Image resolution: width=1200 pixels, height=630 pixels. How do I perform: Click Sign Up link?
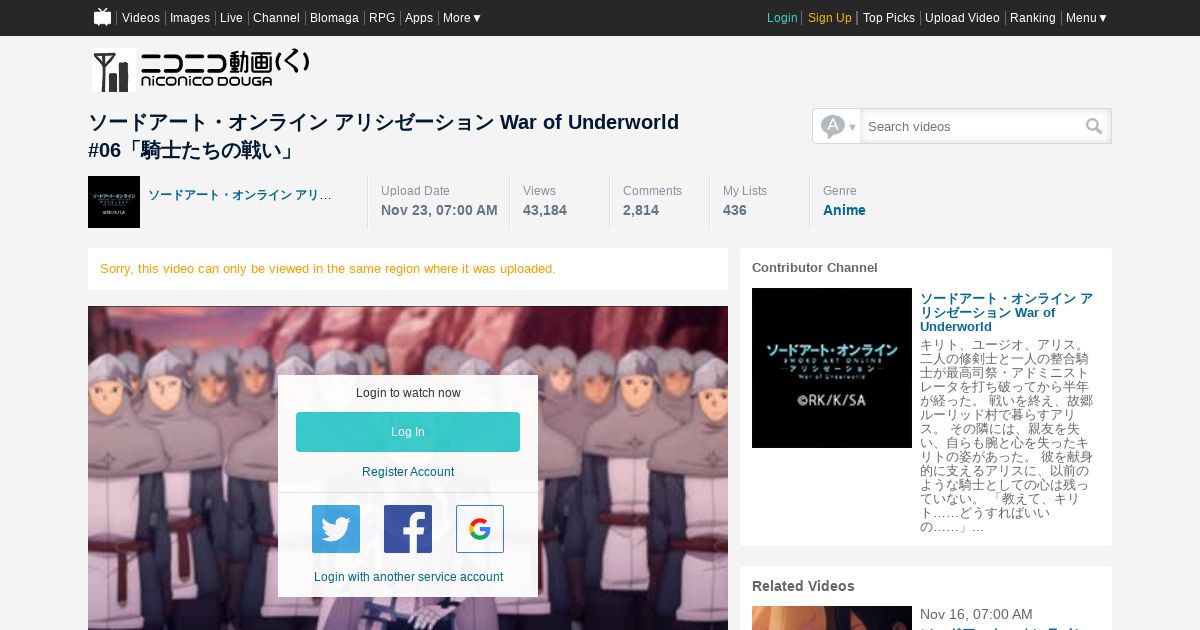tap(830, 18)
